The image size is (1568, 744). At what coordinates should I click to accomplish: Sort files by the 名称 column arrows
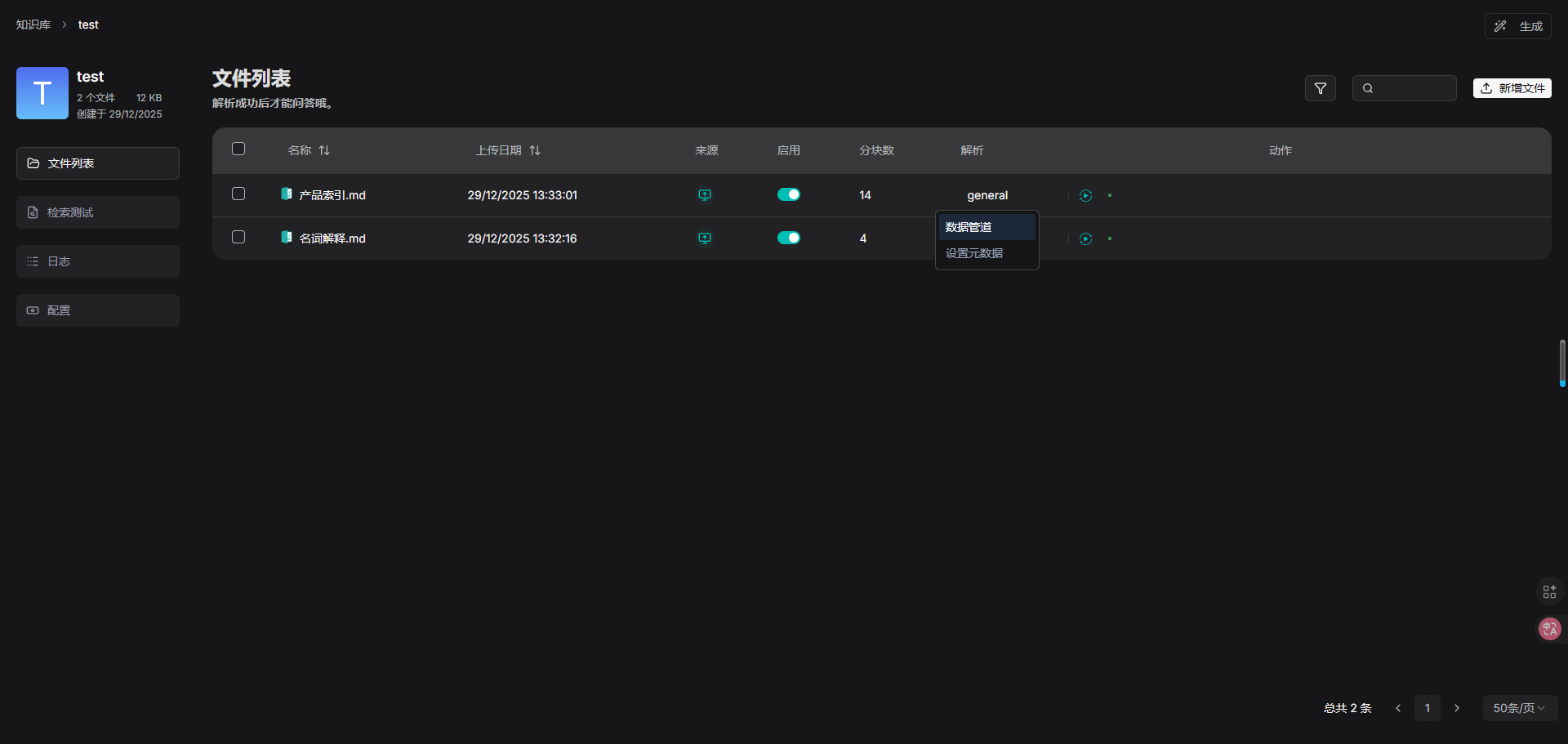click(x=324, y=150)
